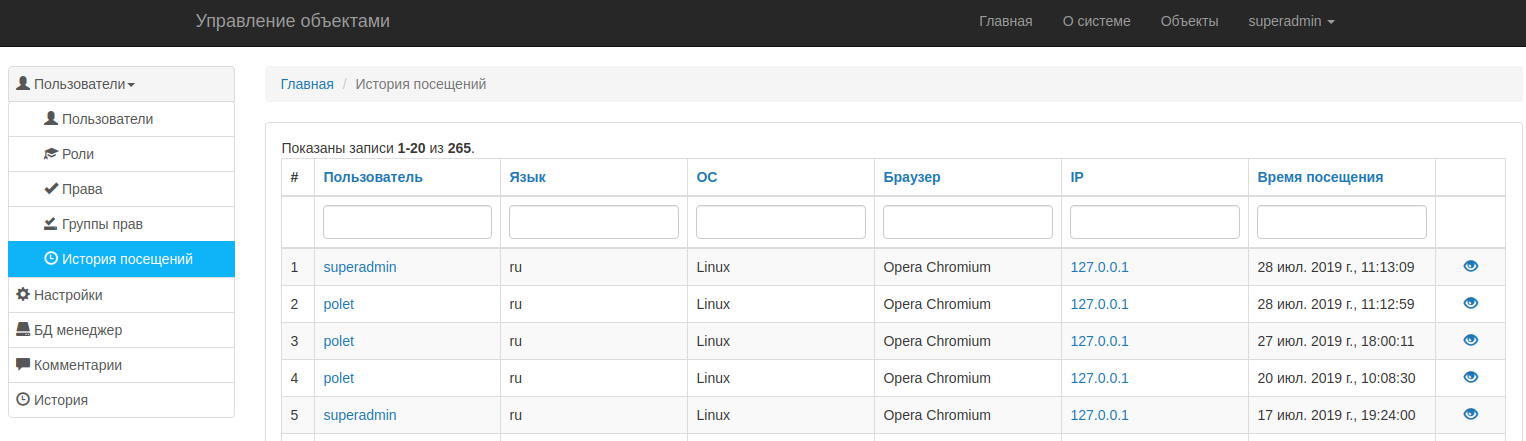
Task: Click Главная breadcrumb link
Action: 307,84
